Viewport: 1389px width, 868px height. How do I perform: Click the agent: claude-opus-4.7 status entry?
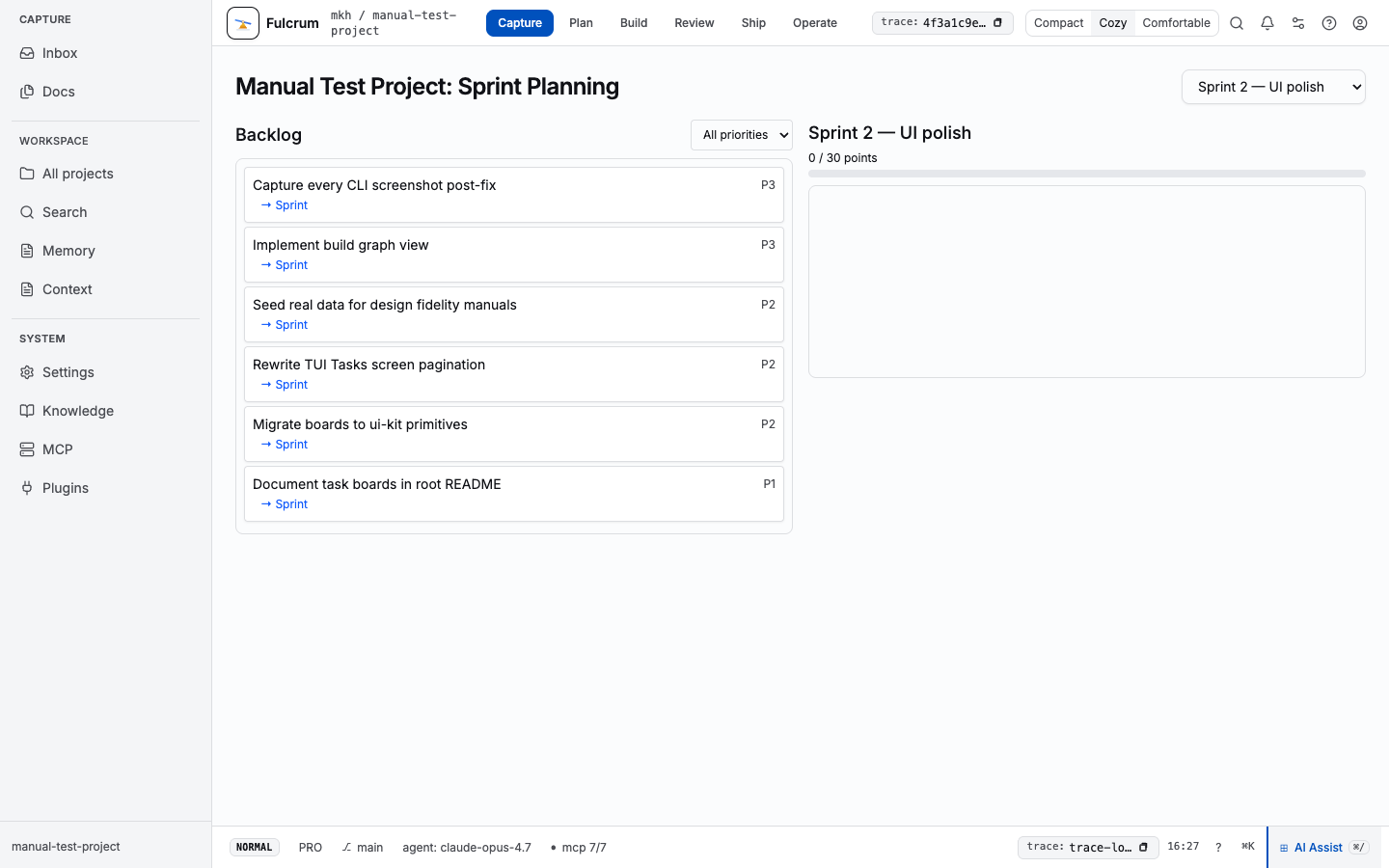click(x=467, y=848)
